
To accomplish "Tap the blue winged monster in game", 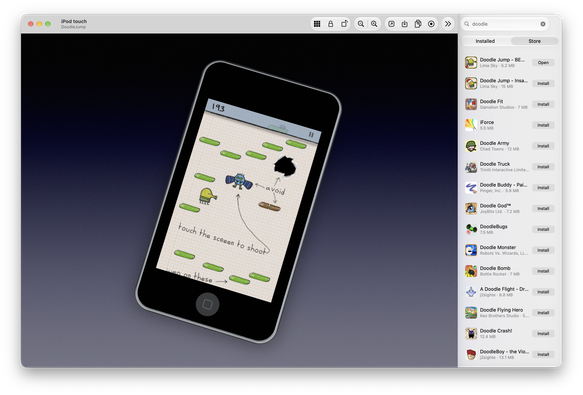I will (x=239, y=182).
